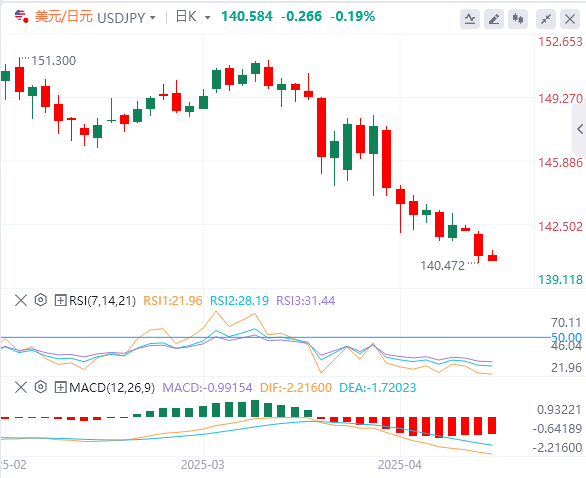Click the RSI3:31.44 value
Screen dimensions: 586x478
tap(306, 300)
